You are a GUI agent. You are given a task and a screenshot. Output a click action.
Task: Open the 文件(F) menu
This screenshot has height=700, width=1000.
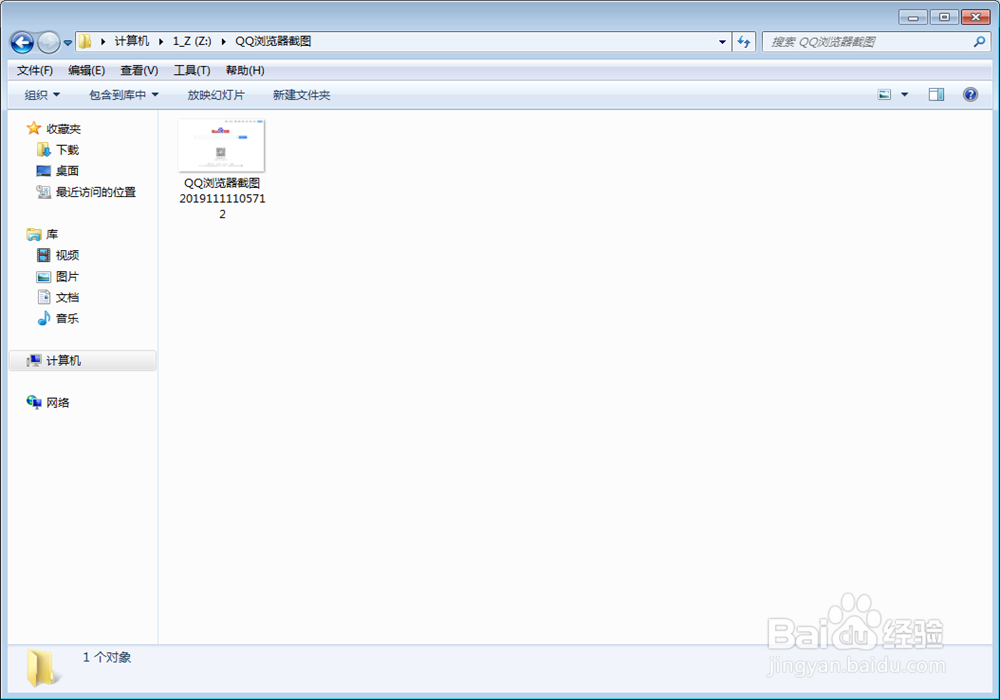[34, 70]
